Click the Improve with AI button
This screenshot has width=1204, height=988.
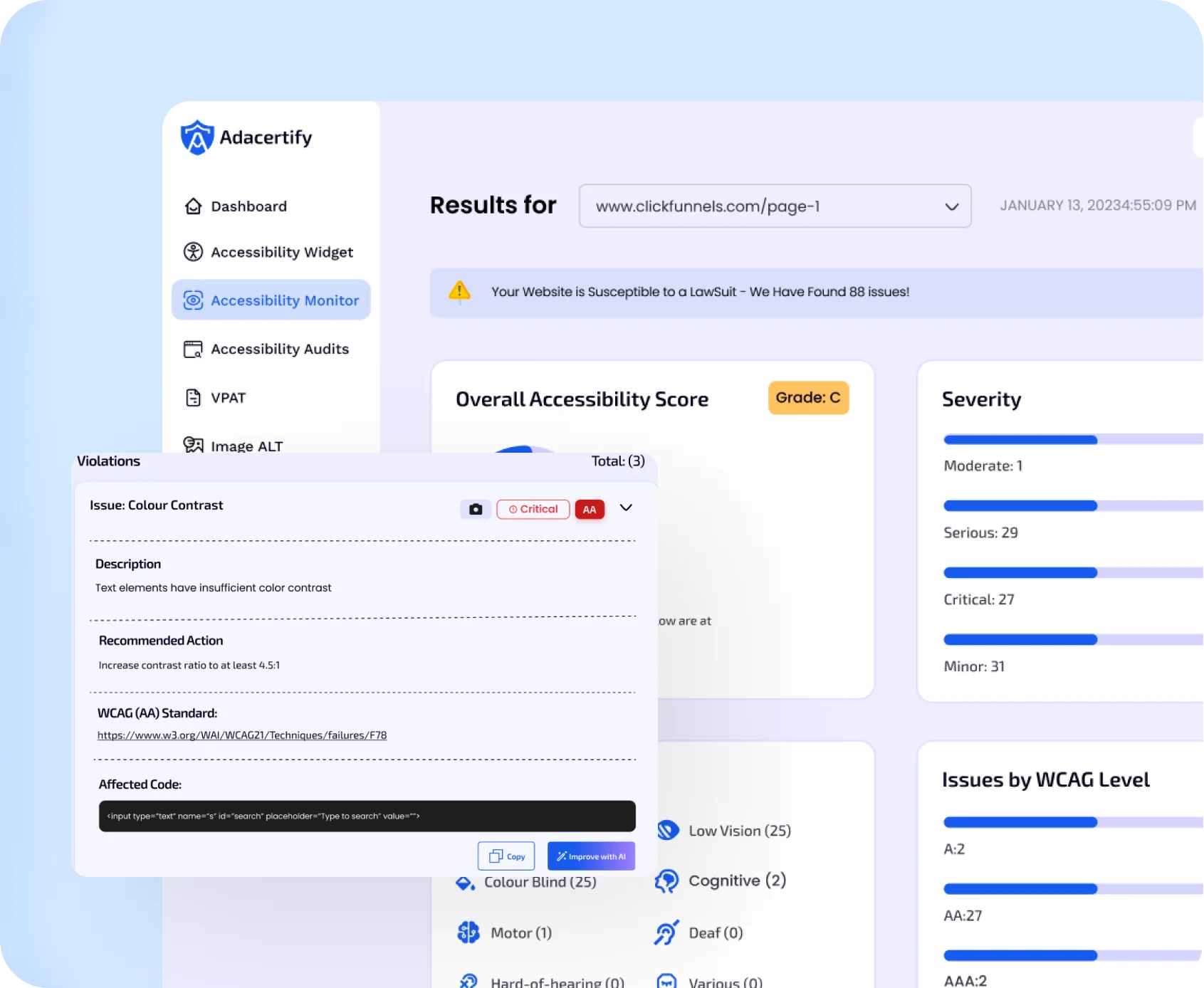591,856
